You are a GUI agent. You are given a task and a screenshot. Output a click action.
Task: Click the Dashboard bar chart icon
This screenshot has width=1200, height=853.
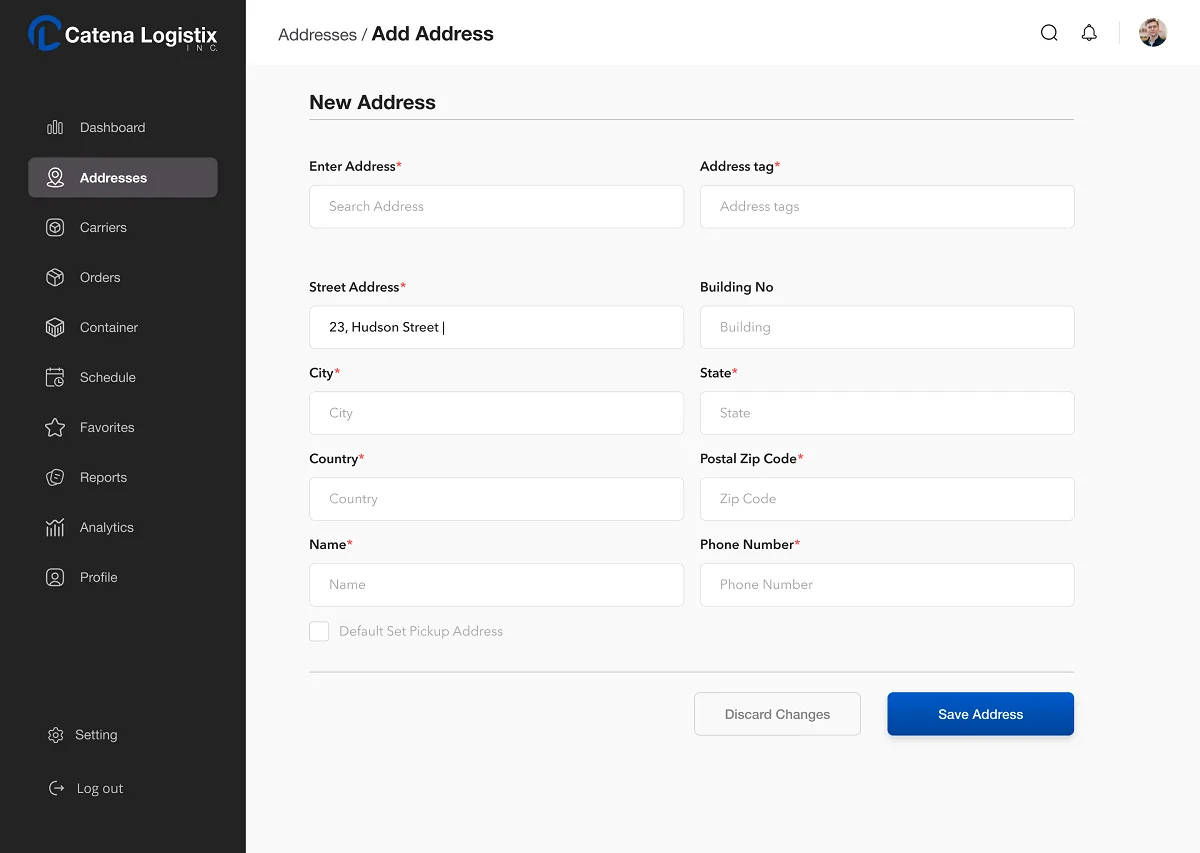(55, 128)
